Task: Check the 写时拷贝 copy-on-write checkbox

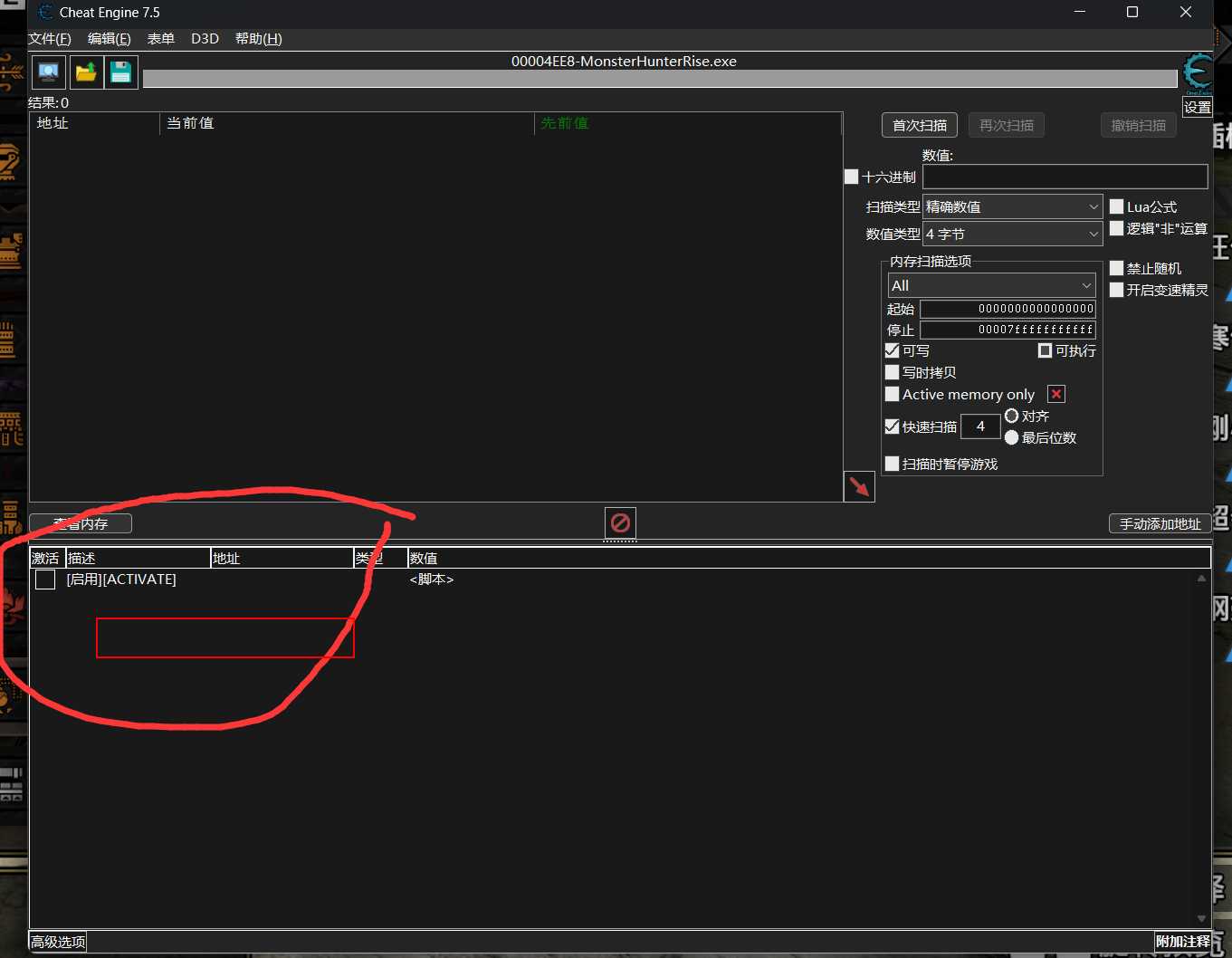Action: (892, 372)
